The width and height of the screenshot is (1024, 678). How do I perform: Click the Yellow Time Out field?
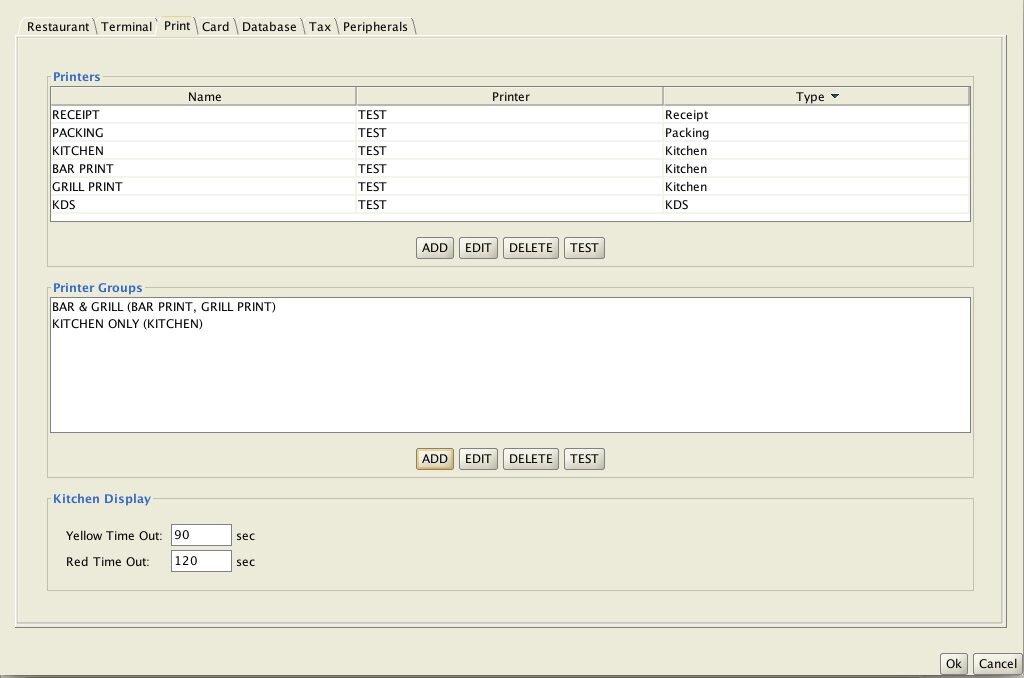pos(201,535)
